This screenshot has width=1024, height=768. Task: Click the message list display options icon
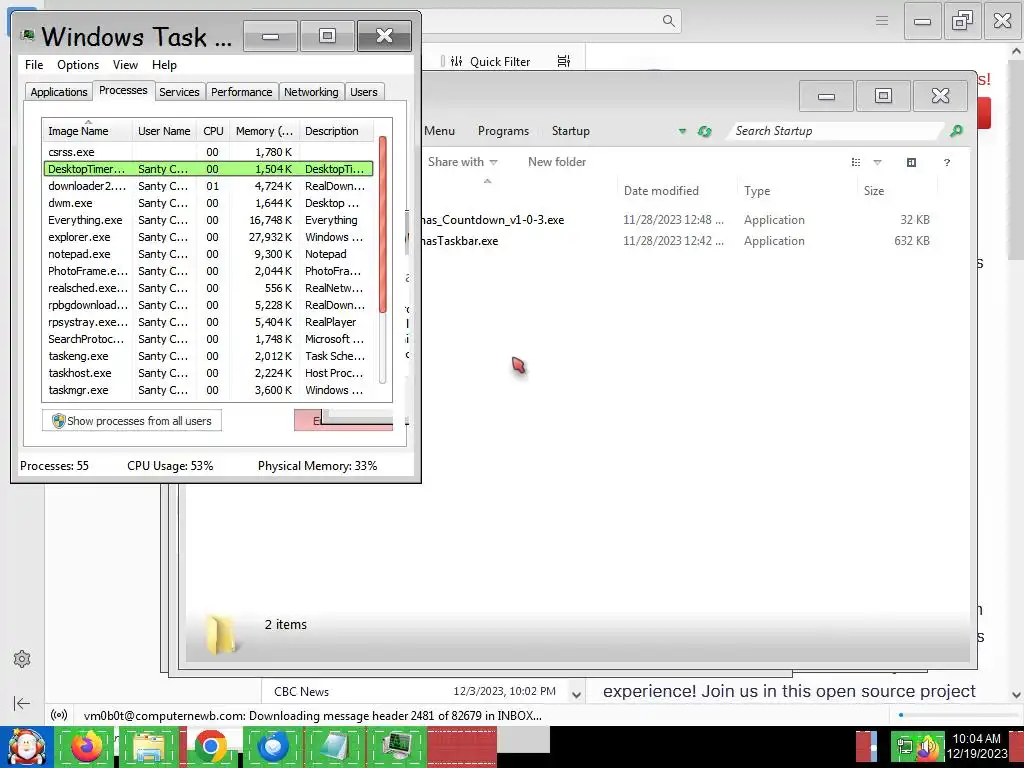[x=564, y=61]
